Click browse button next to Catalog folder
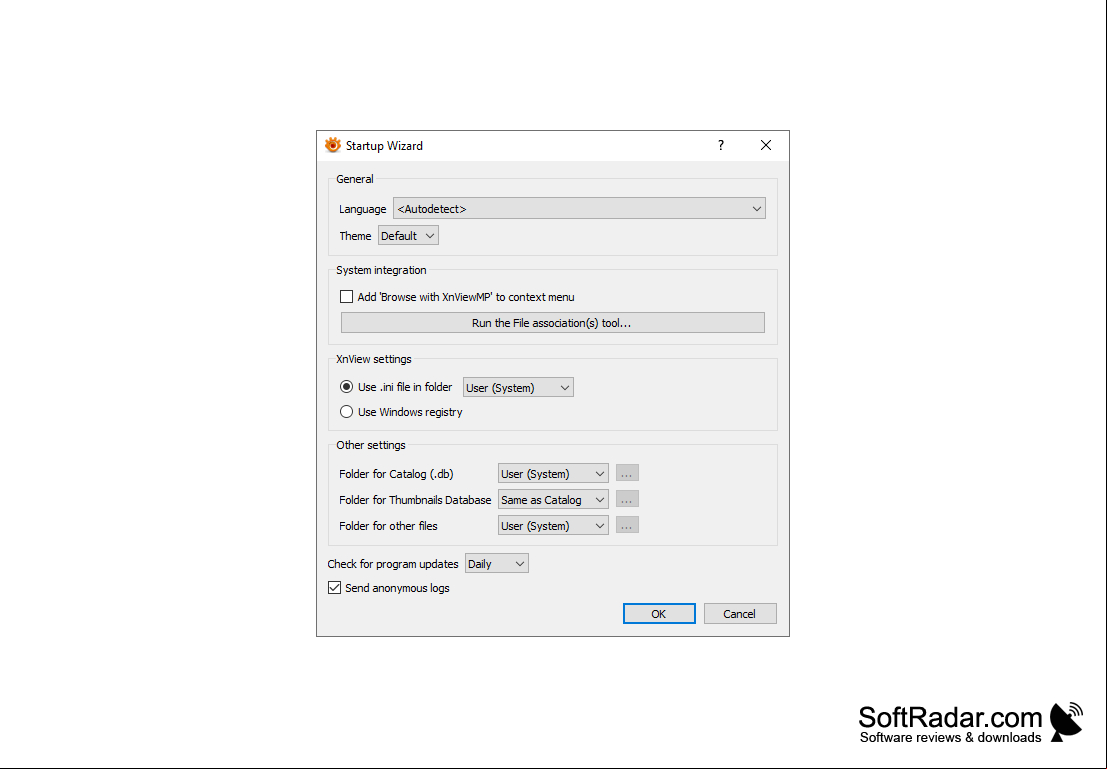 [x=627, y=473]
